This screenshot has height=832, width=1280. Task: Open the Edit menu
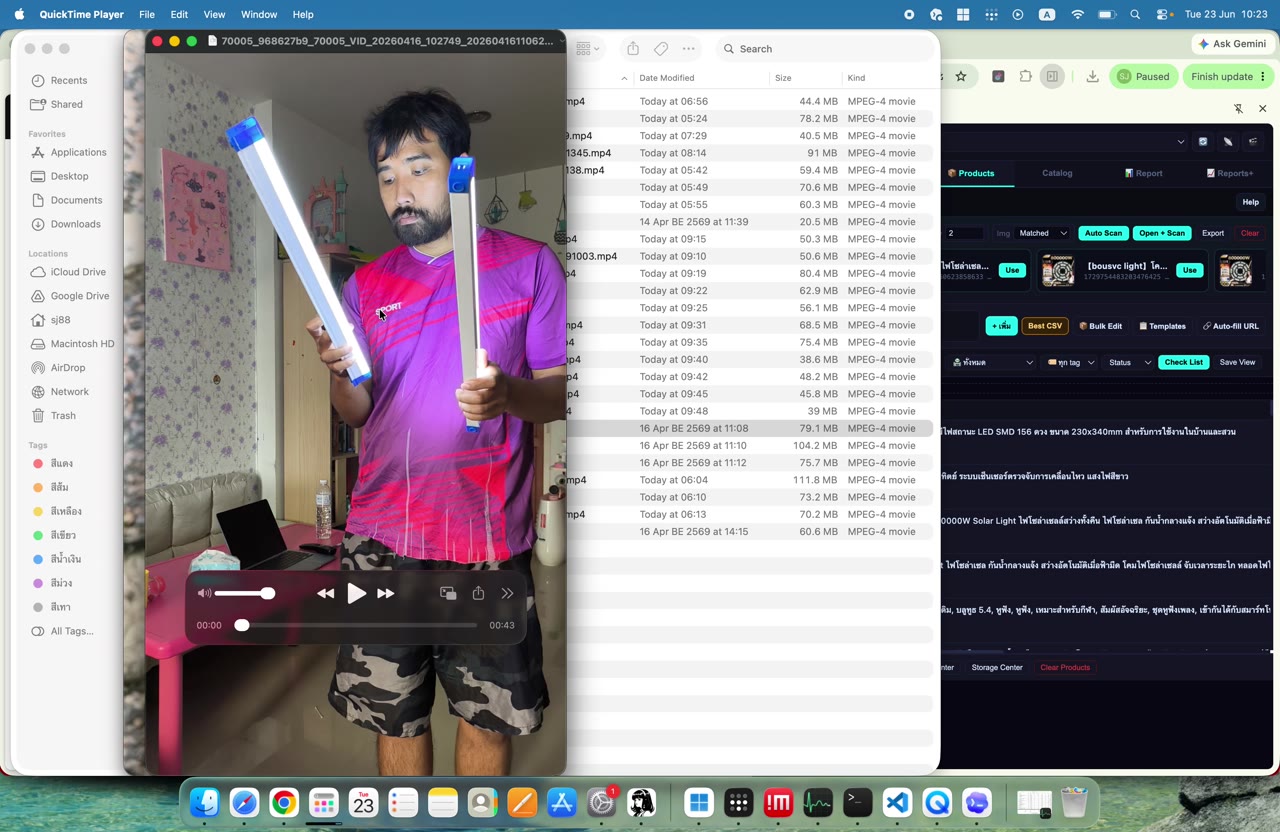pyautogui.click(x=179, y=14)
